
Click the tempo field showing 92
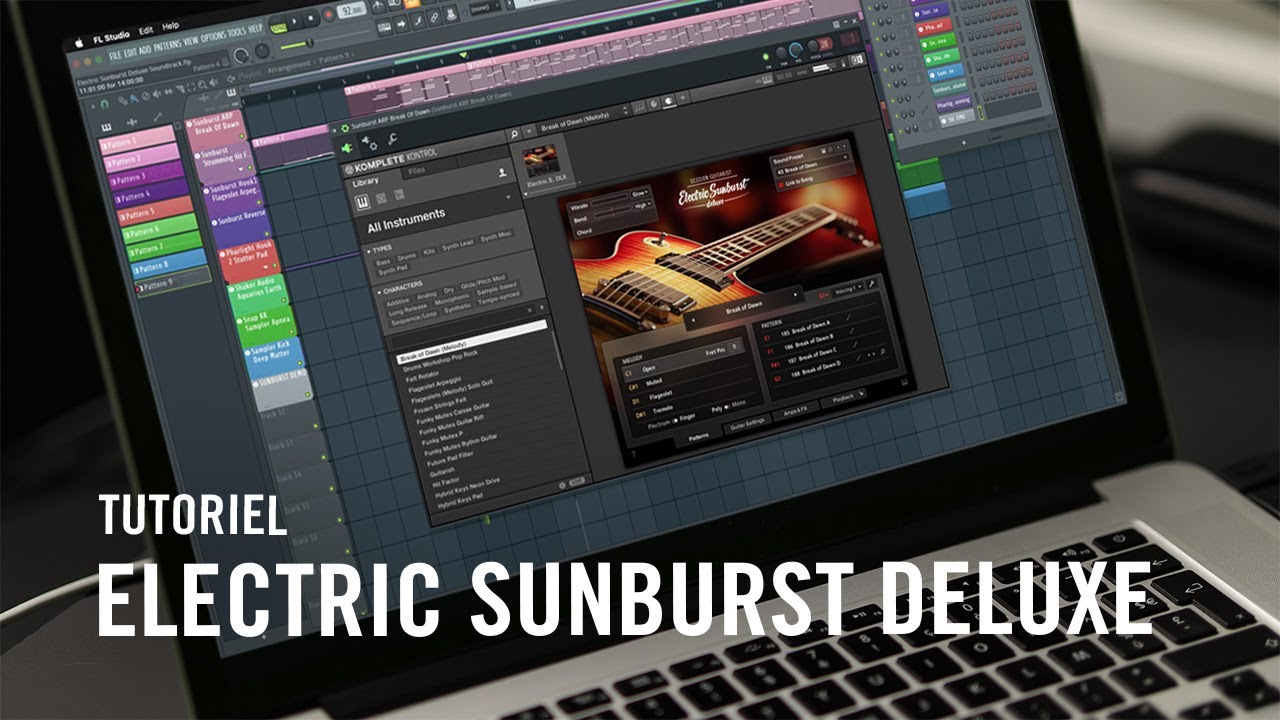tap(352, 11)
